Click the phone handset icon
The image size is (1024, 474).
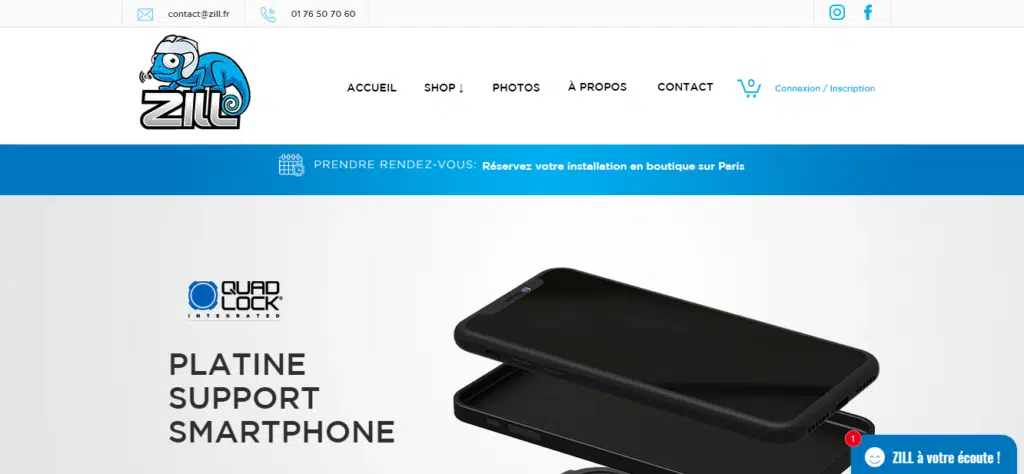[268, 14]
